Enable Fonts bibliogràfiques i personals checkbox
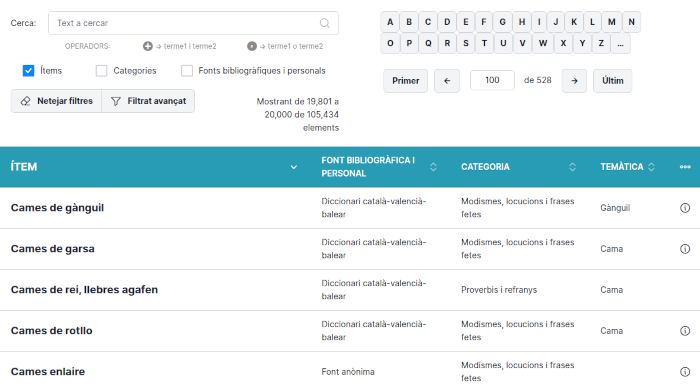The width and height of the screenshot is (700, 389). point(187,71)
